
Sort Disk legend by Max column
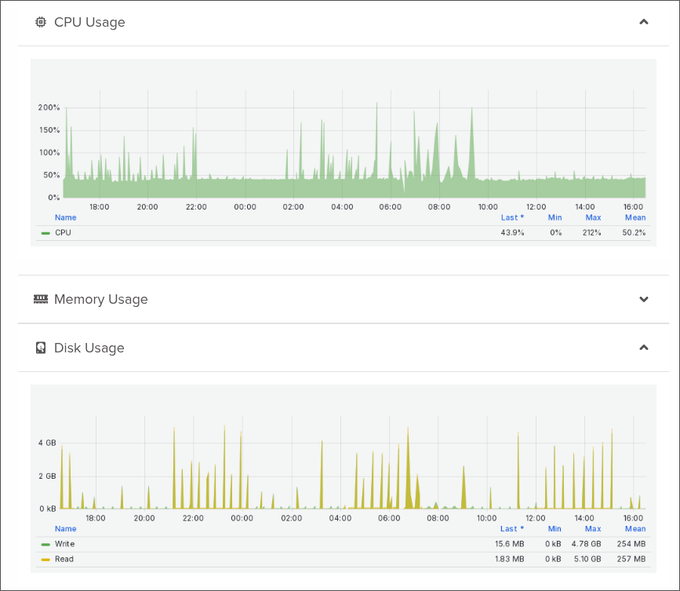click(593, 529)
